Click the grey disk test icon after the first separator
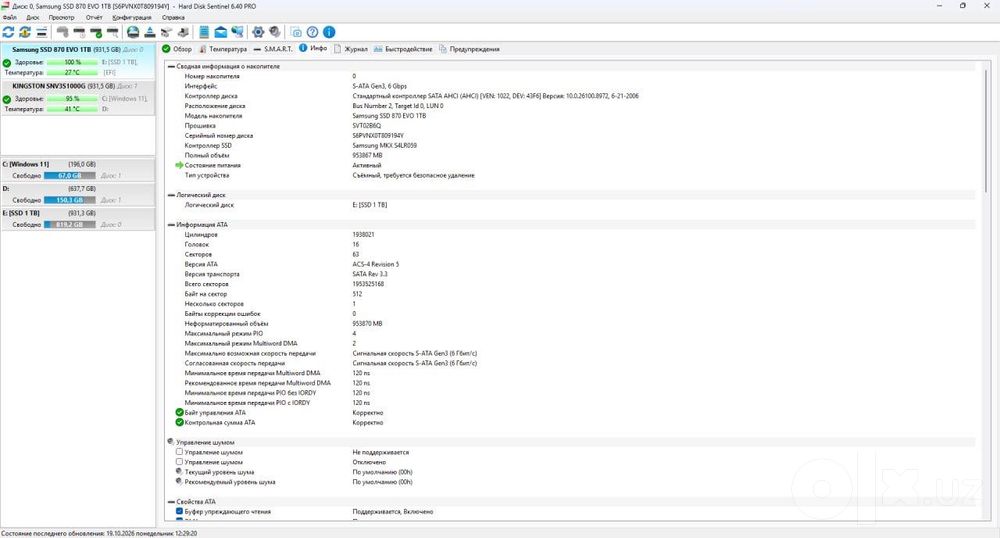The height and width of the screenshot is (538, 1000). tap(62, 32)
